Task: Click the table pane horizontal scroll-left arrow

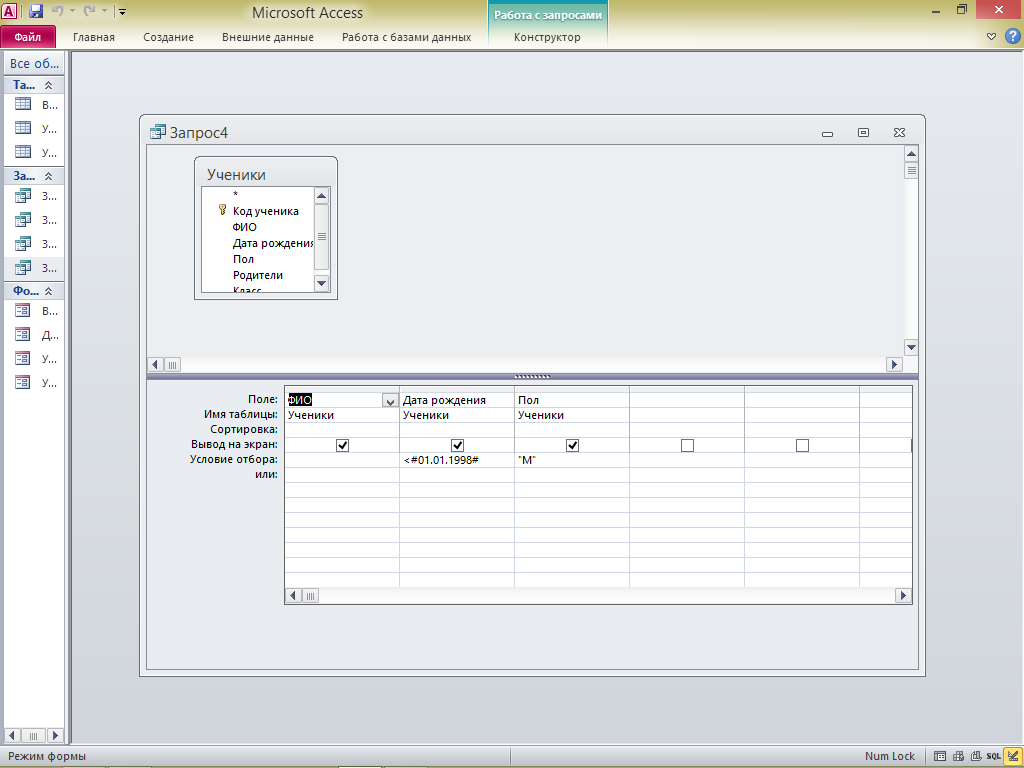Action: point(155,364)
